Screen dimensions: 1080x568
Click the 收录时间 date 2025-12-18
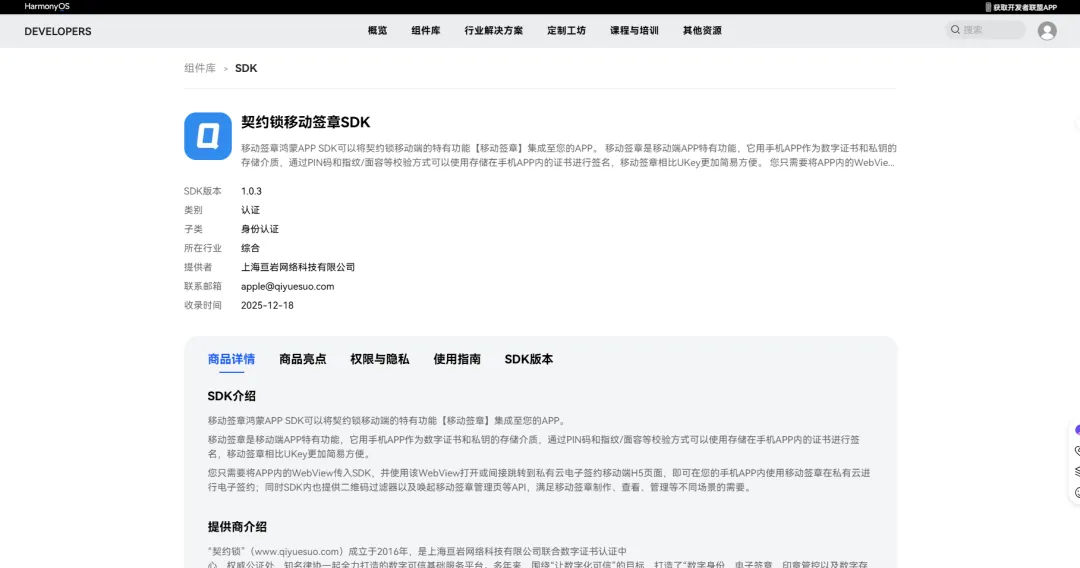pyautogui.click(x=267, y=305)
